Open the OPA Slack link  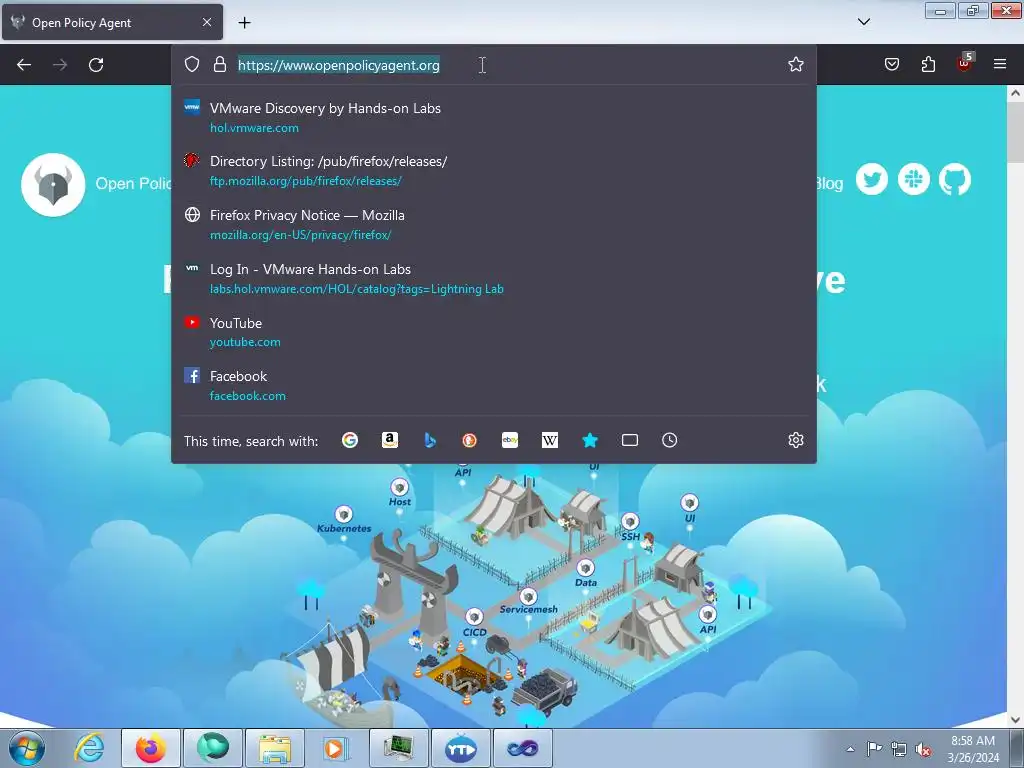point(914,180)
